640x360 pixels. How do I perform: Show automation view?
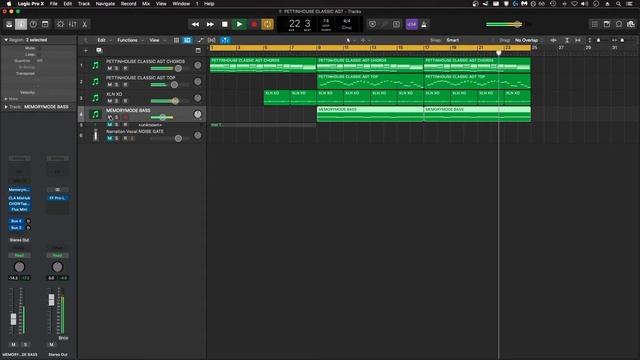pos(200,40)
